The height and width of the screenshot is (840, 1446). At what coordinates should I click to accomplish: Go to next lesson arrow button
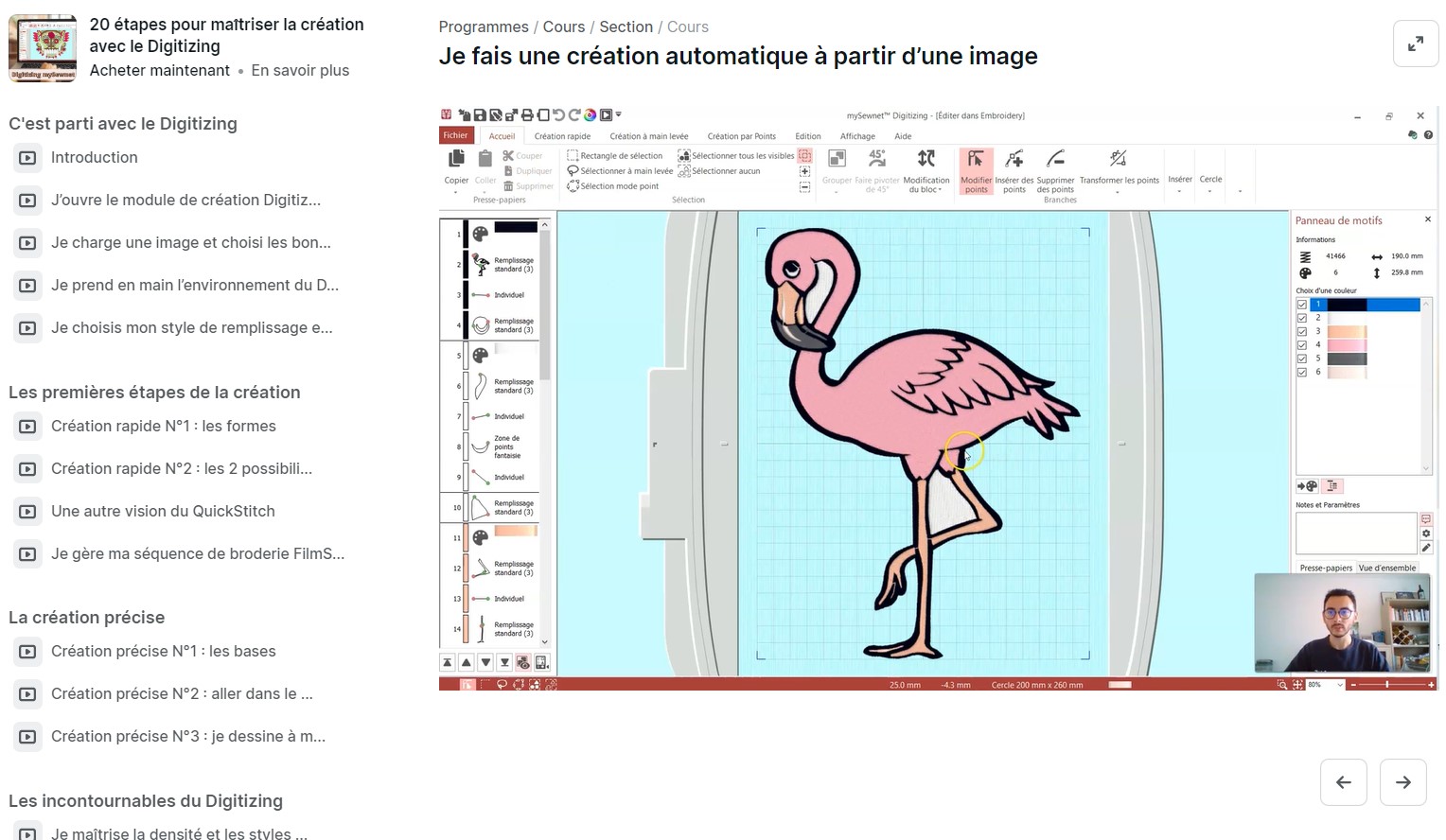(1402, 782)
